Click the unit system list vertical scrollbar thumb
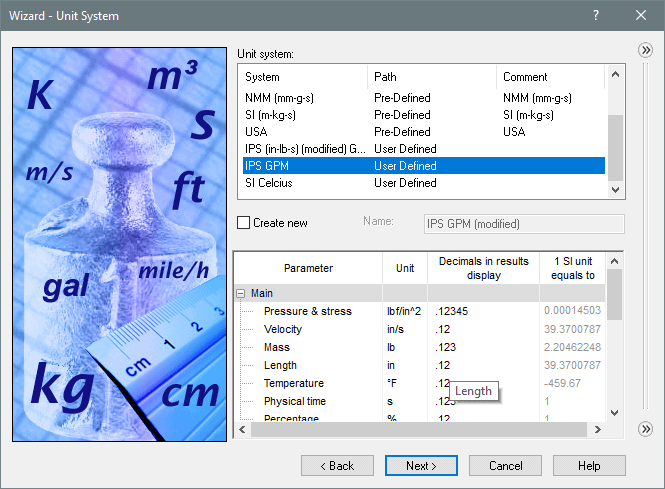This screenshot has width=665, height=489. click(x=615, y=148)
